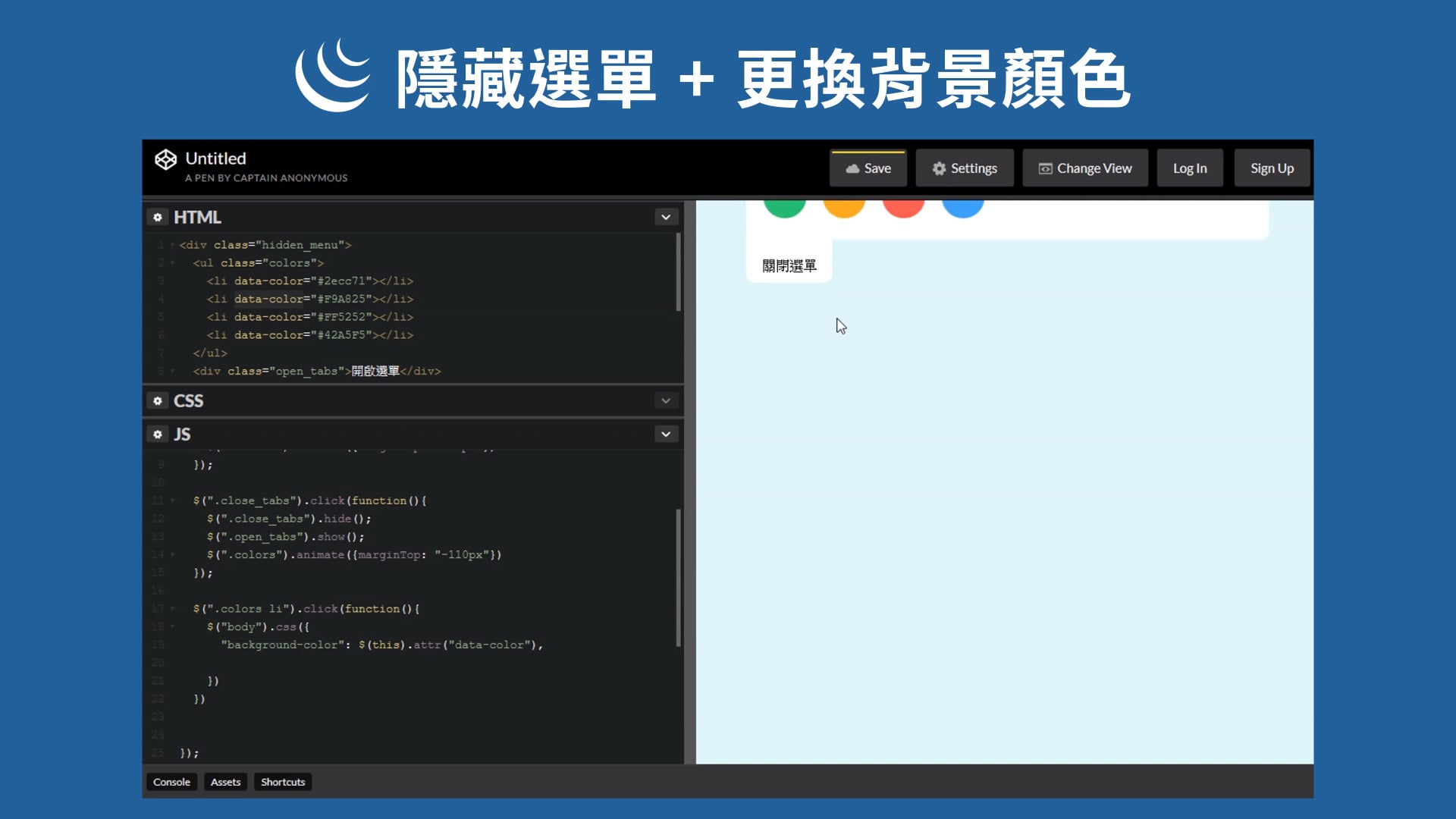
Task: Click the data-color="#F9A825" code line
Action: tap(310, 299)
